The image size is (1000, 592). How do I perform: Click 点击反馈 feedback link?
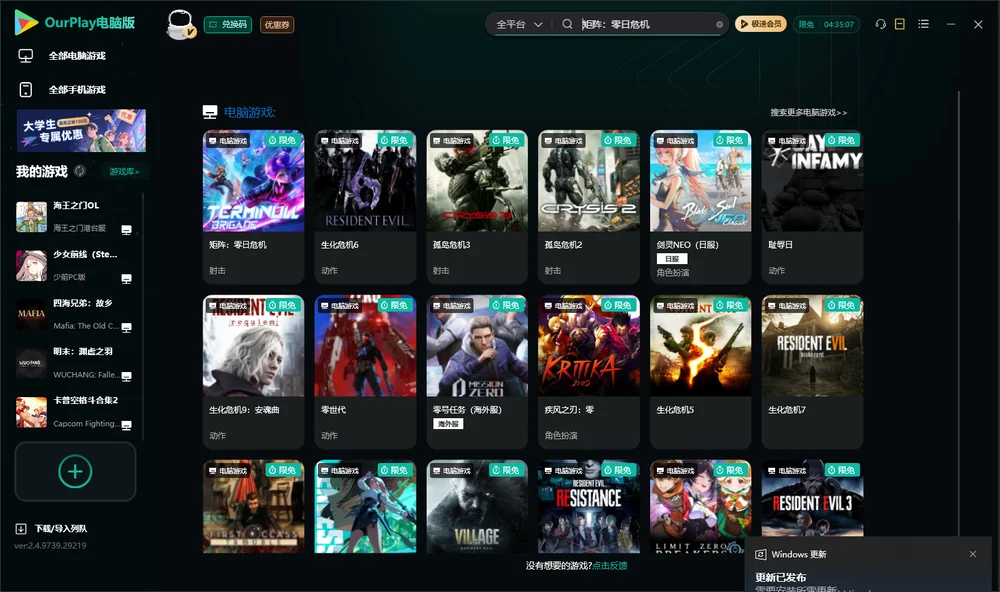[x=610, y=565]
